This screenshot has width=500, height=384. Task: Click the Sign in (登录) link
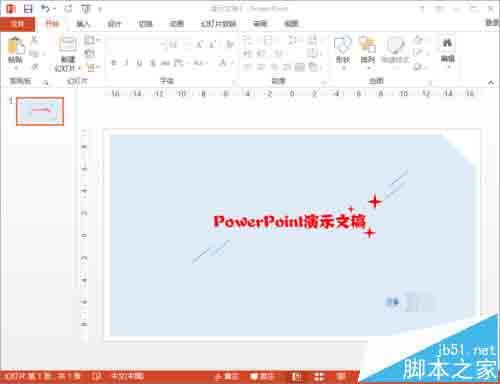point(492,23)
